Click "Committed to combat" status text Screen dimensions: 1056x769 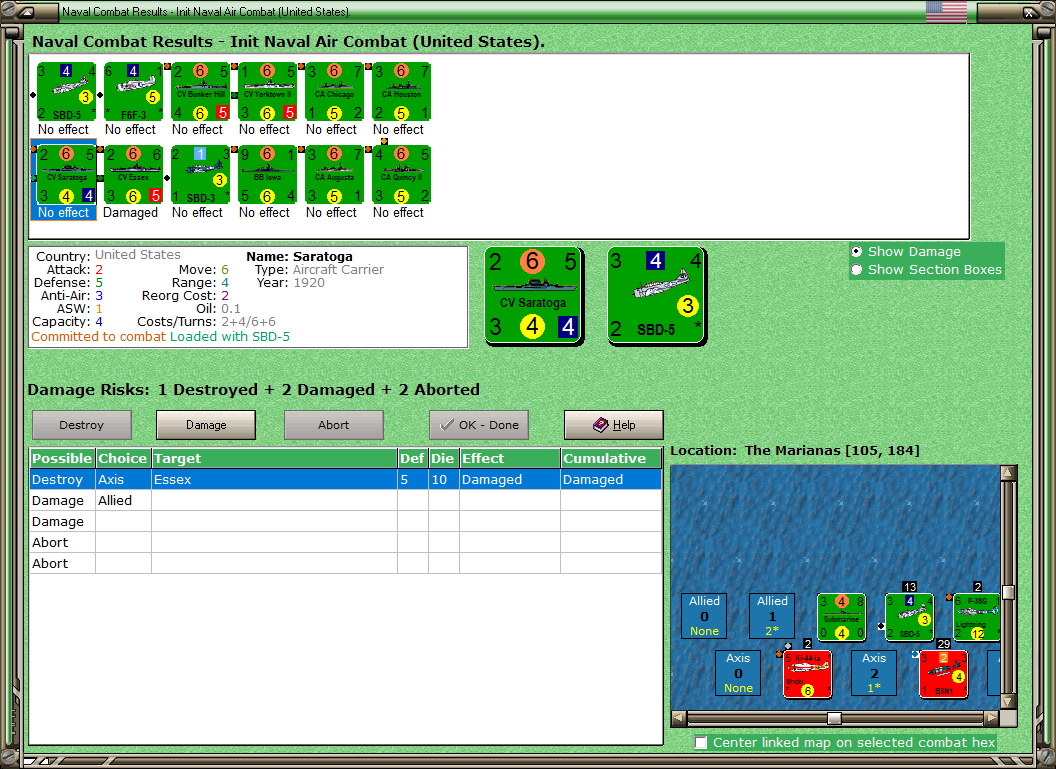(98, 336)
